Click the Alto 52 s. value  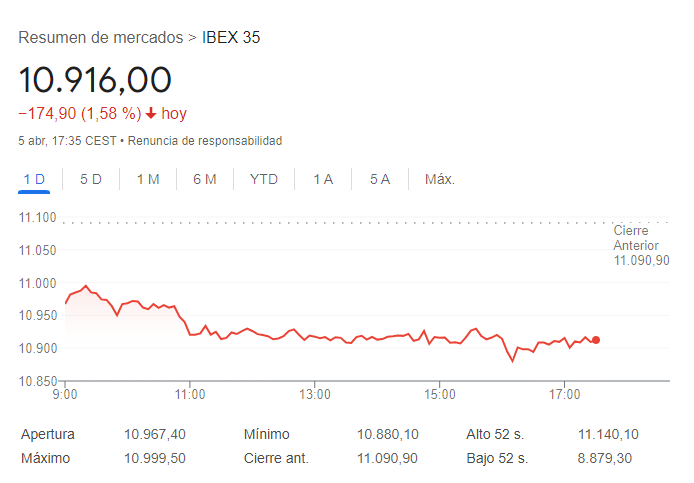pos(608,434)
